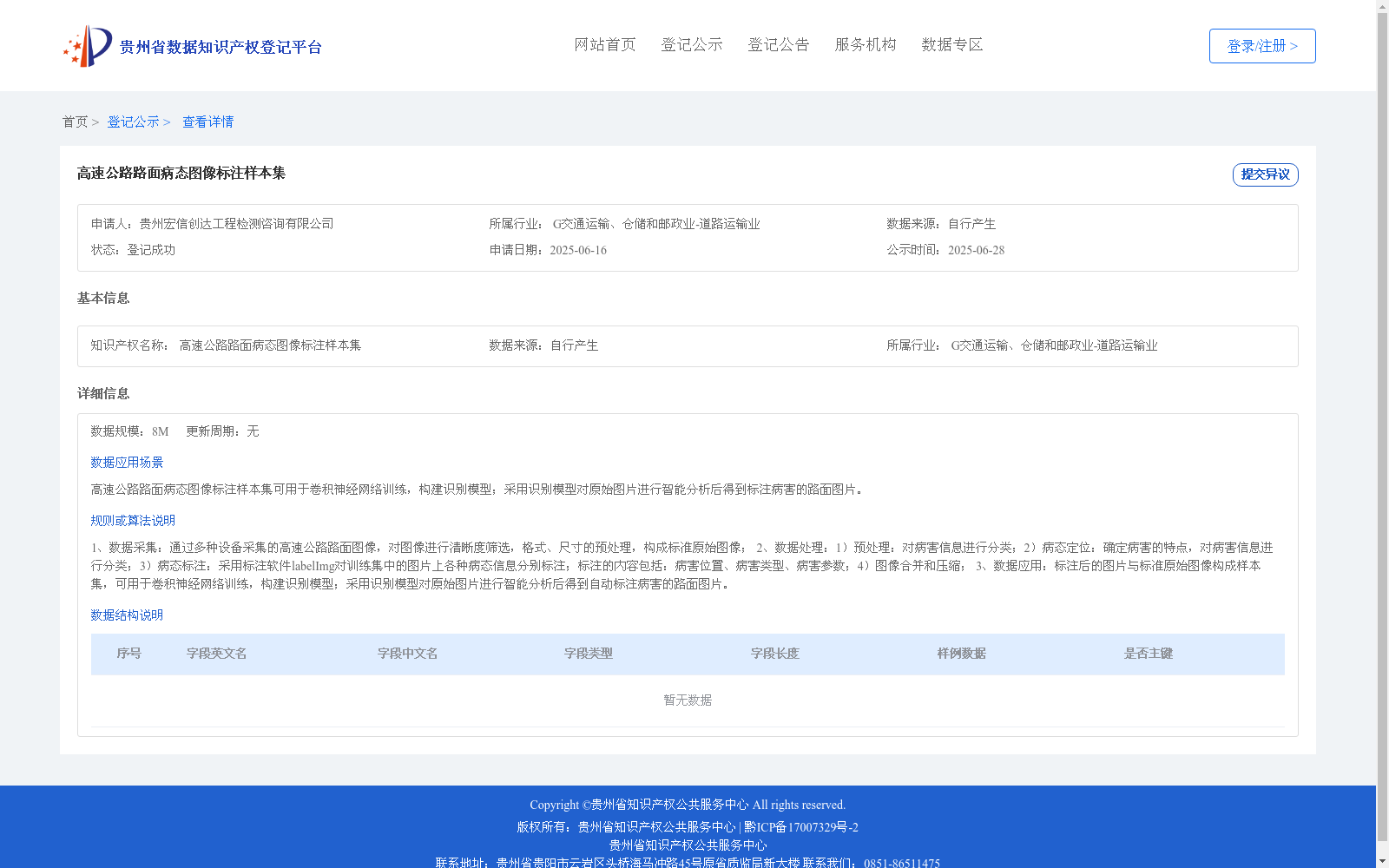
Task: Click applicant 贵州宏信创达工程检测咨询有限公司
Action: tap(236, 224)
